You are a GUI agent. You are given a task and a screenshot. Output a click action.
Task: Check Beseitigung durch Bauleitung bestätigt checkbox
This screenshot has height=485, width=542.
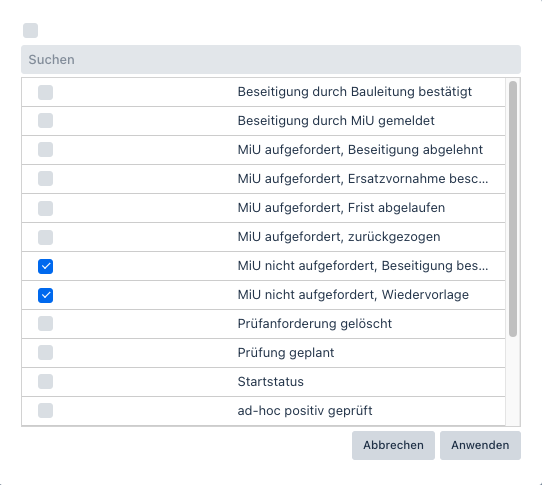pyautogui.click(x=45, y=92)
